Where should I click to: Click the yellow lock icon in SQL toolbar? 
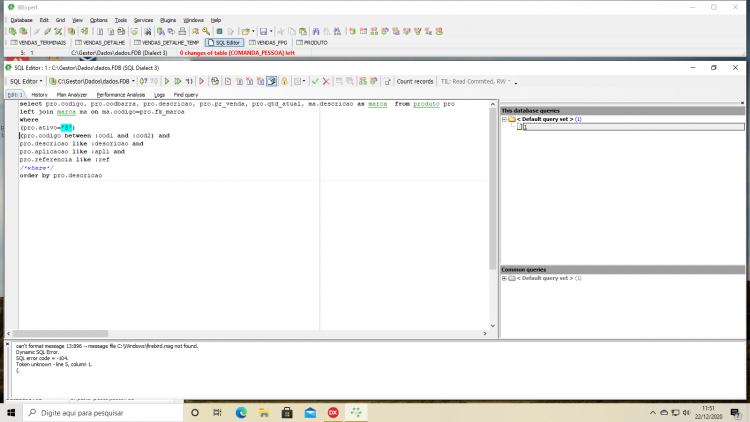point(284,81)
